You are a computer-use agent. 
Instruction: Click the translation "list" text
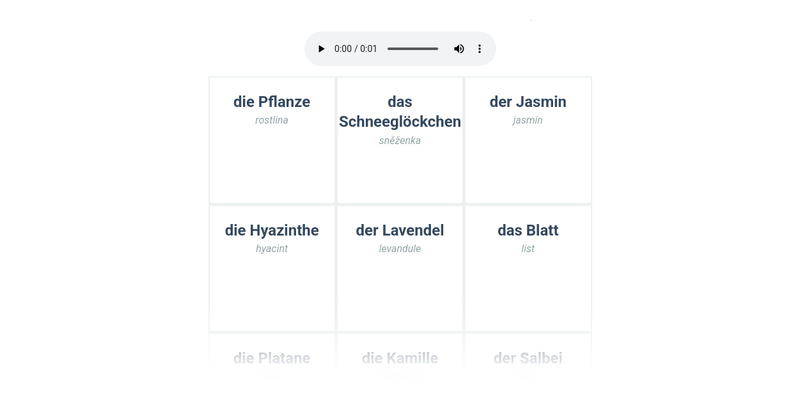click(x=528, y=249)
